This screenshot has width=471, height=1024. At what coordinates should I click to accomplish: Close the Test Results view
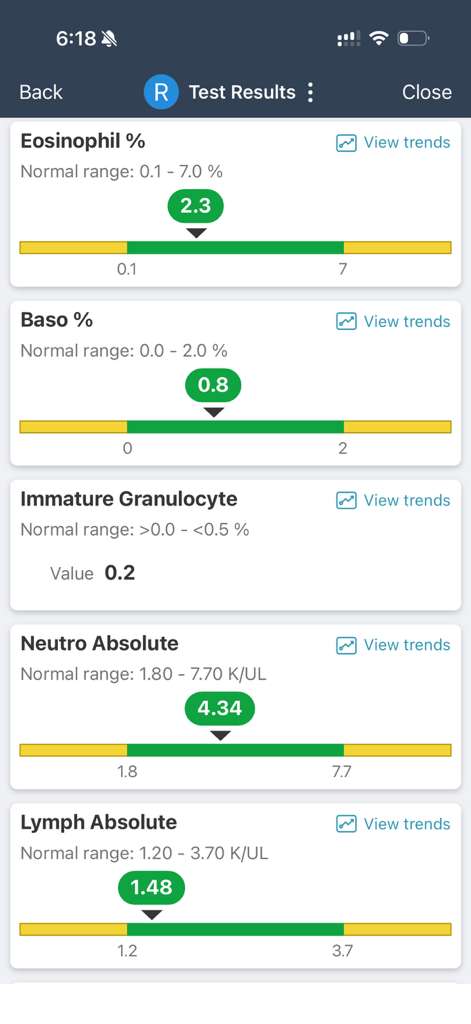tap(427, 92)
